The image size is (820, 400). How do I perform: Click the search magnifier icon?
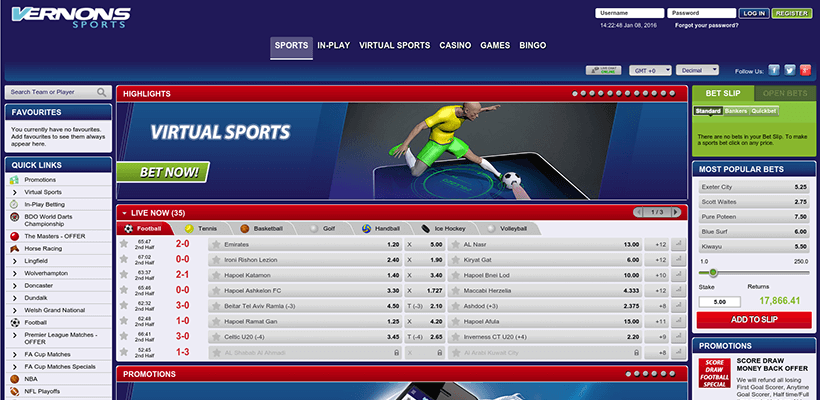click(101, 93)
